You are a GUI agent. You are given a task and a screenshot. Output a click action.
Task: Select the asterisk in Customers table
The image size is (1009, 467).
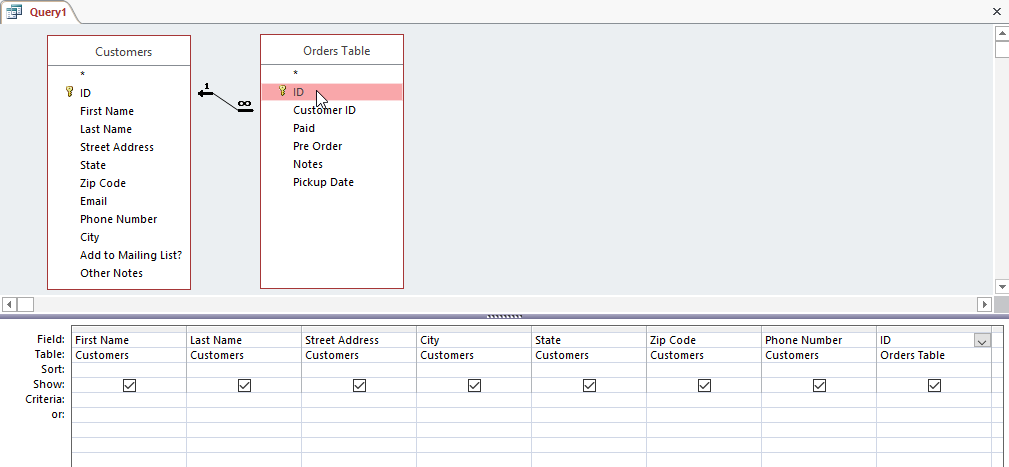tap(82, 75)
